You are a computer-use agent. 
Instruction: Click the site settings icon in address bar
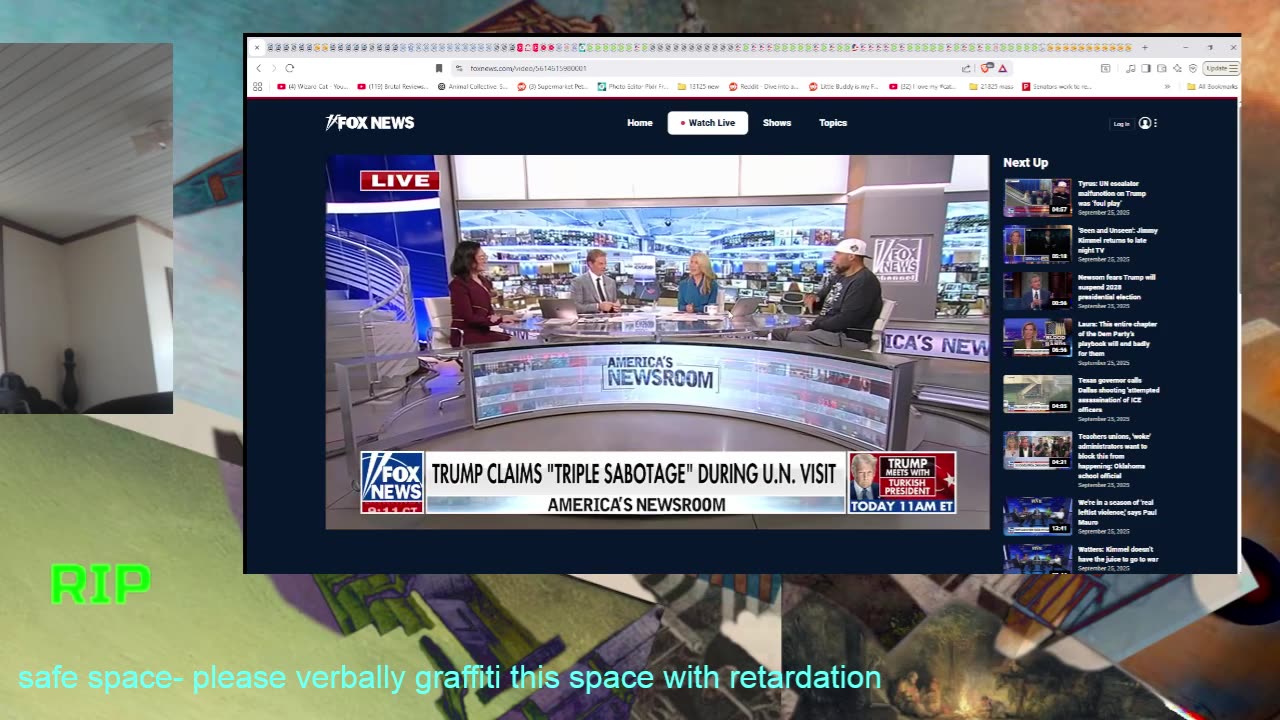(459, 68)
